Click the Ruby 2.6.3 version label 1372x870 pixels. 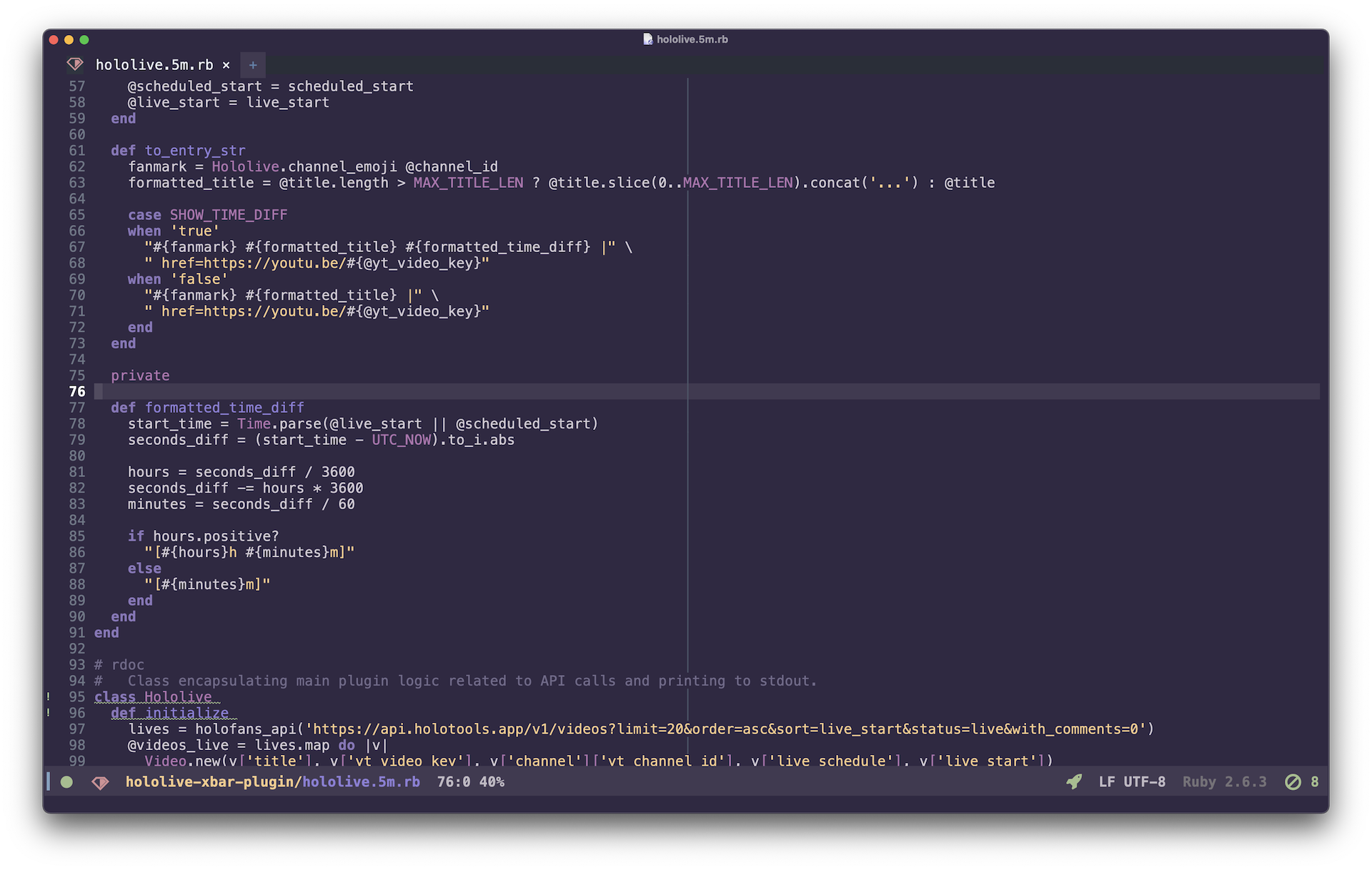(1224, 782)
